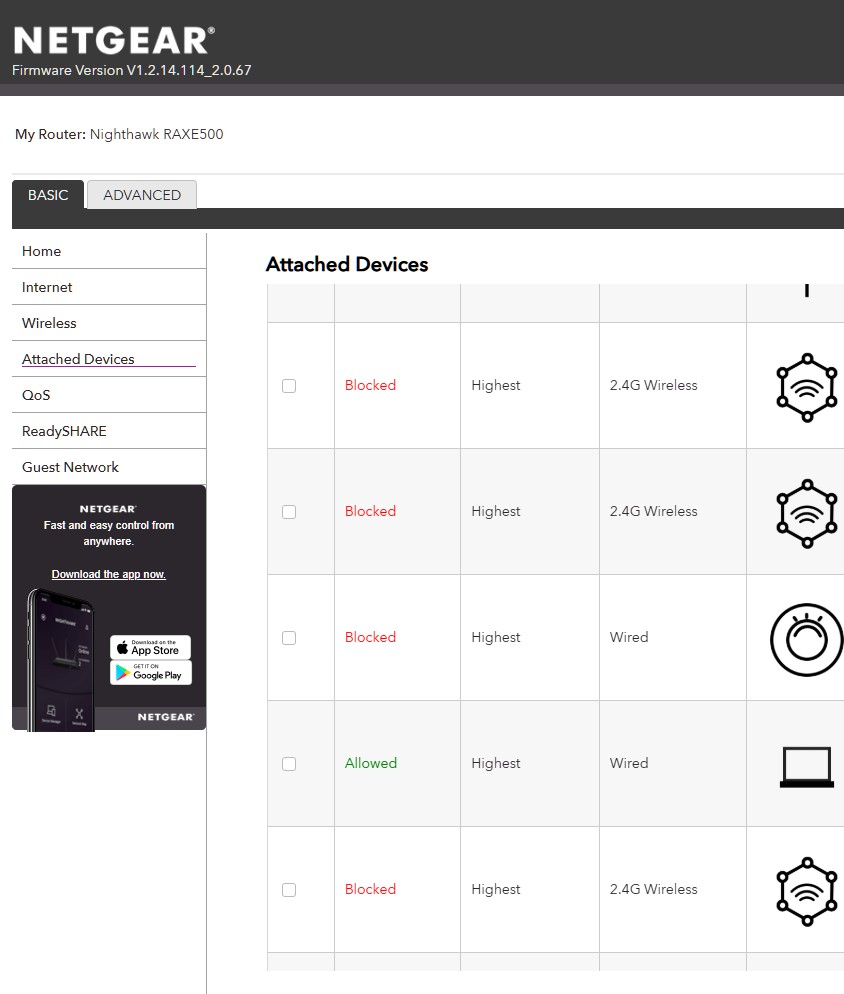Image resolution: width=844 pixels, height=994 pixels.
Task: Open the QoS sidebar item
Action: [36, 395]
